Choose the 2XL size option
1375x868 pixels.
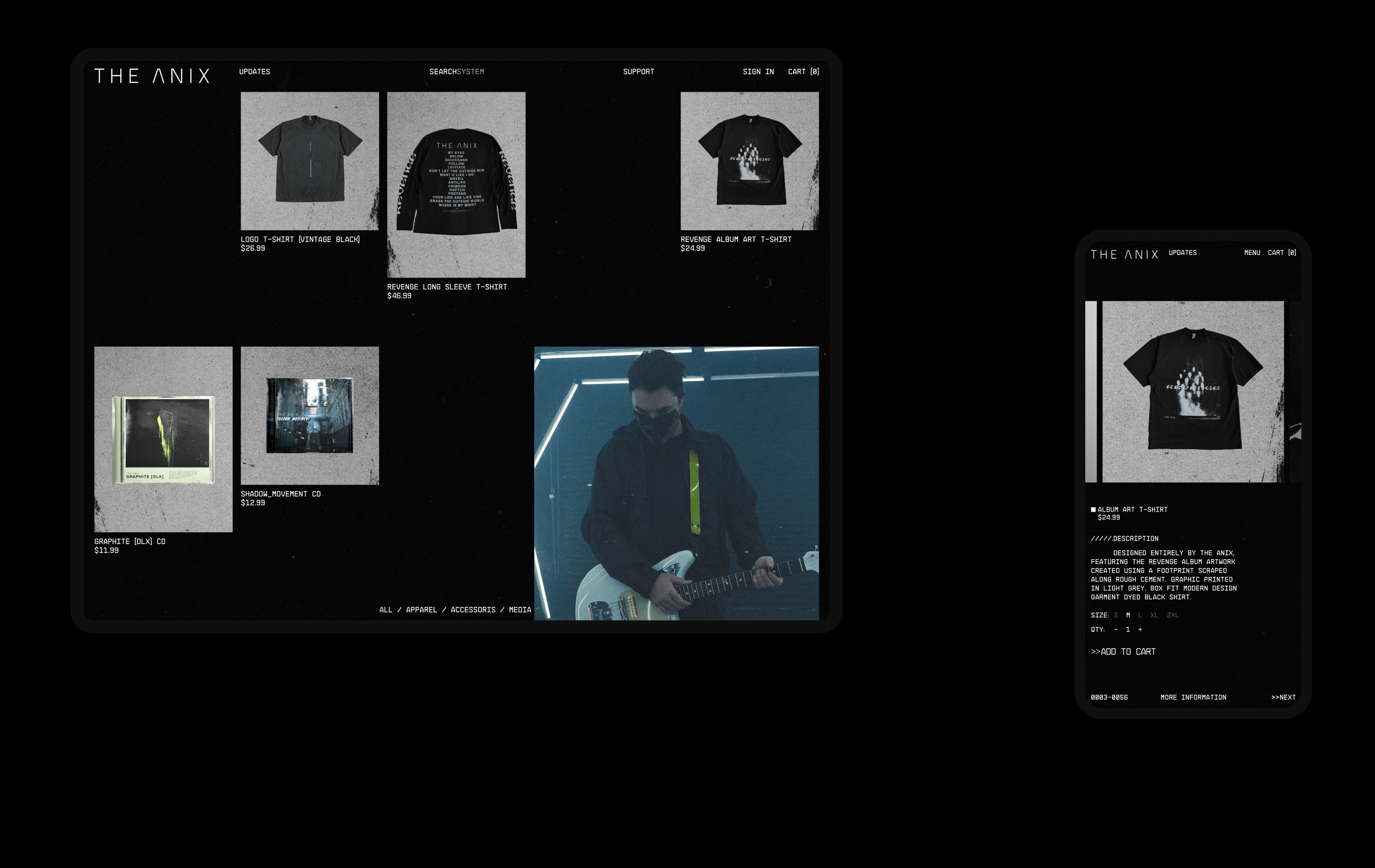coord(1172,616)
